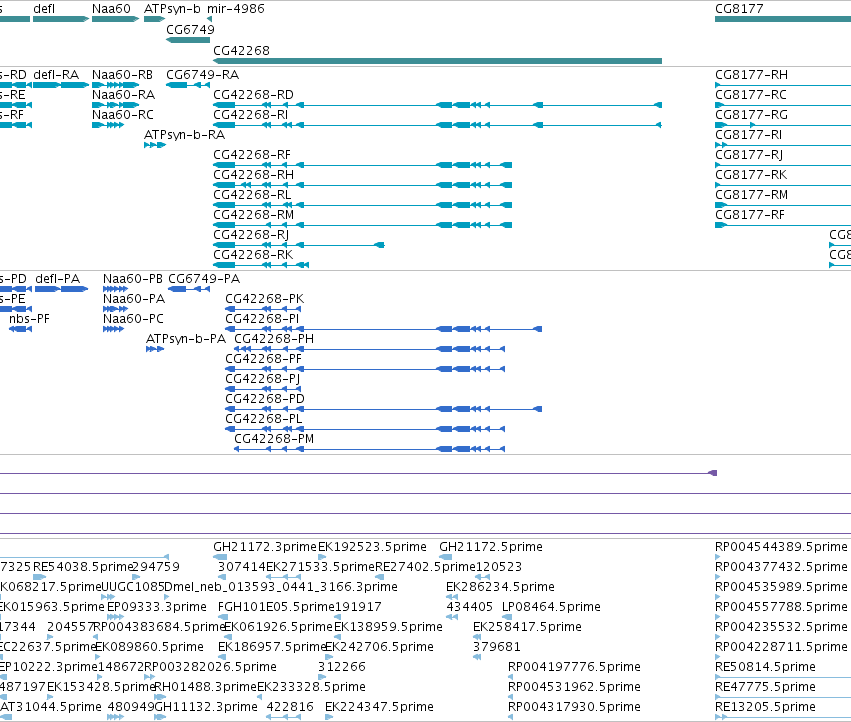Click the mir-4986 gene label
The width and height of the screenshot is (851, 722).
236,9
